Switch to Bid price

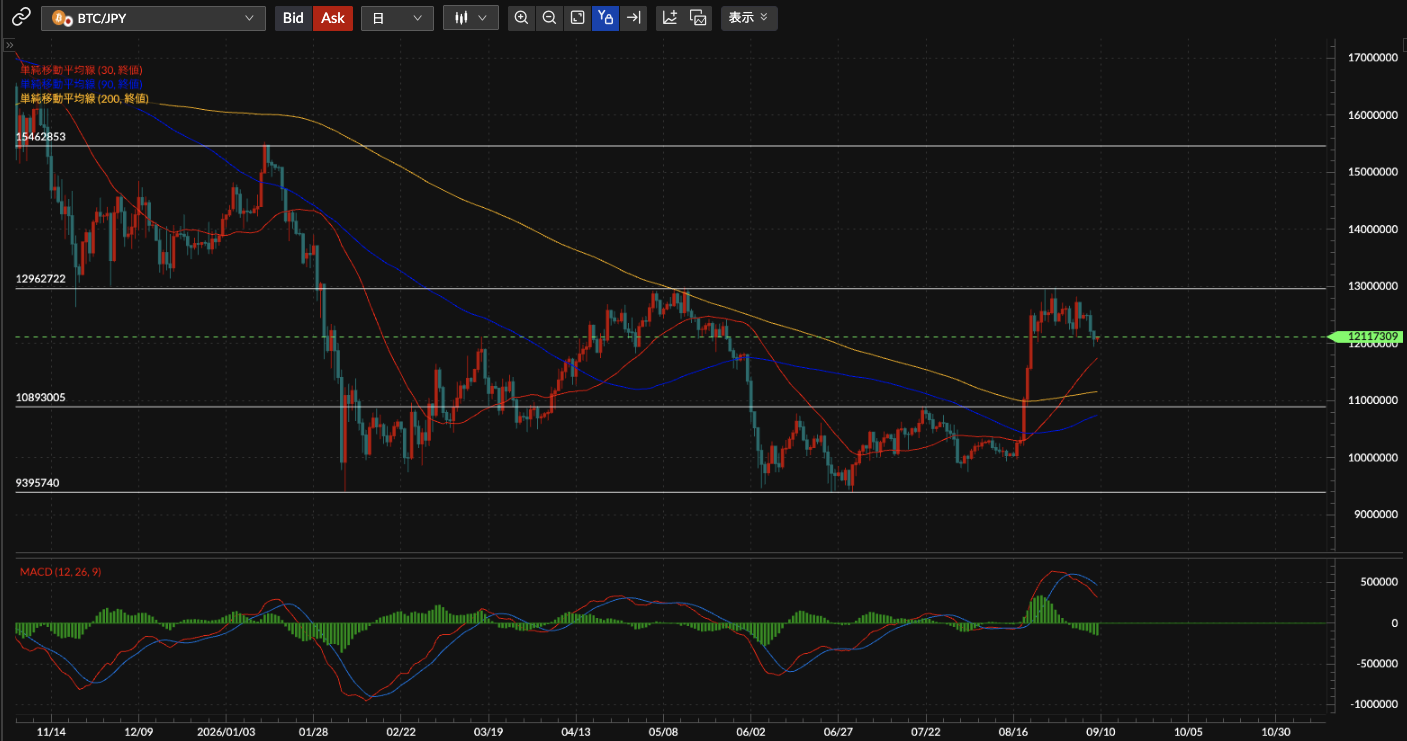[x=293, y=18]
